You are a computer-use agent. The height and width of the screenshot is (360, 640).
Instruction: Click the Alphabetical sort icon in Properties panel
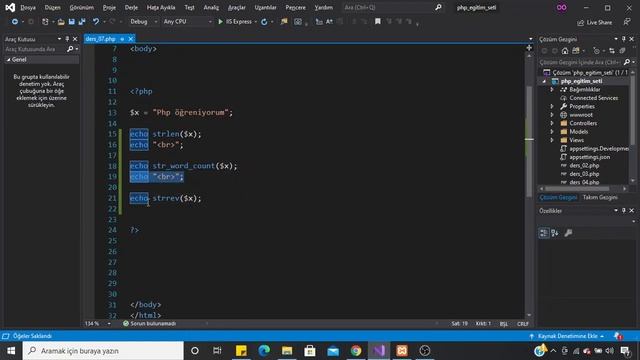point(555,233)
